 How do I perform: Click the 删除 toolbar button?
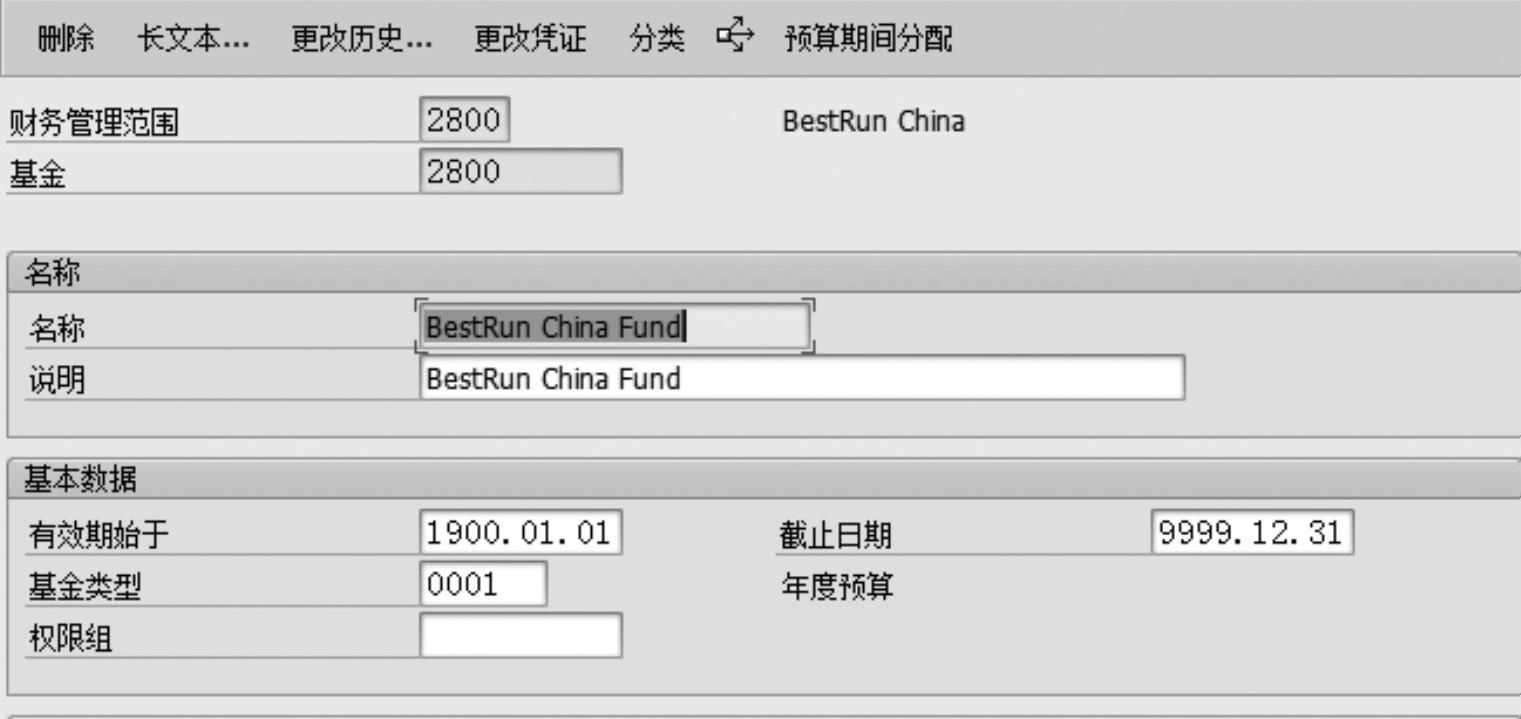click(67, 39)
